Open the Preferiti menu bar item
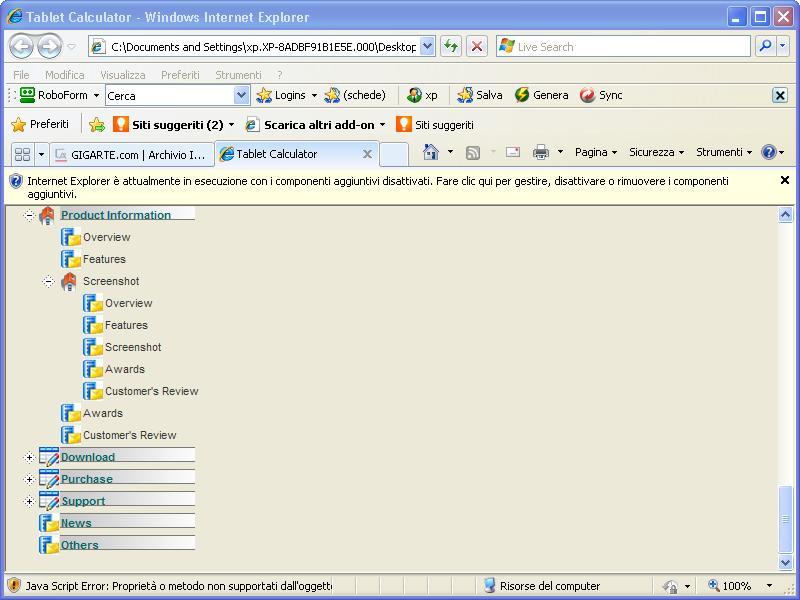 180,75
